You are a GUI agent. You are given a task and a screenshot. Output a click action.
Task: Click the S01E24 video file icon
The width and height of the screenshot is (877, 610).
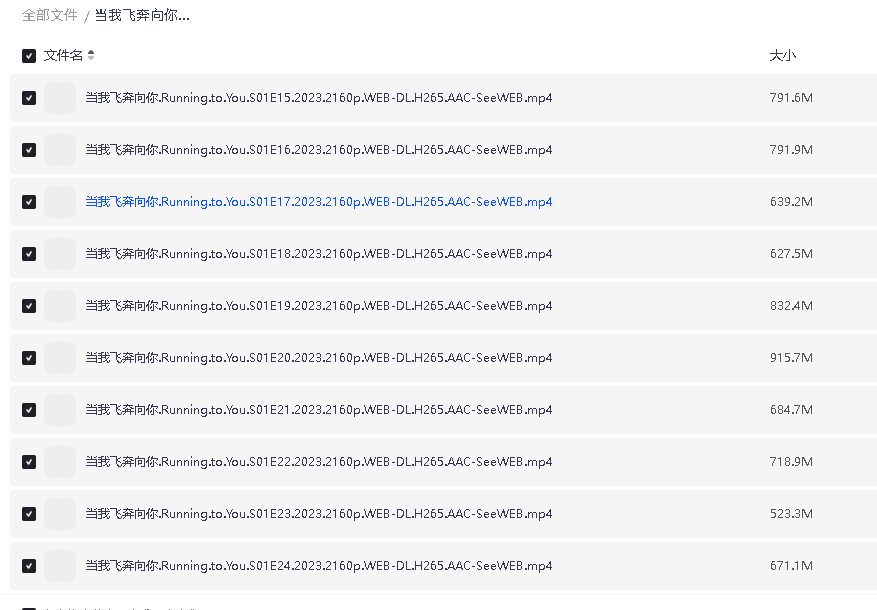pos(60,566)
